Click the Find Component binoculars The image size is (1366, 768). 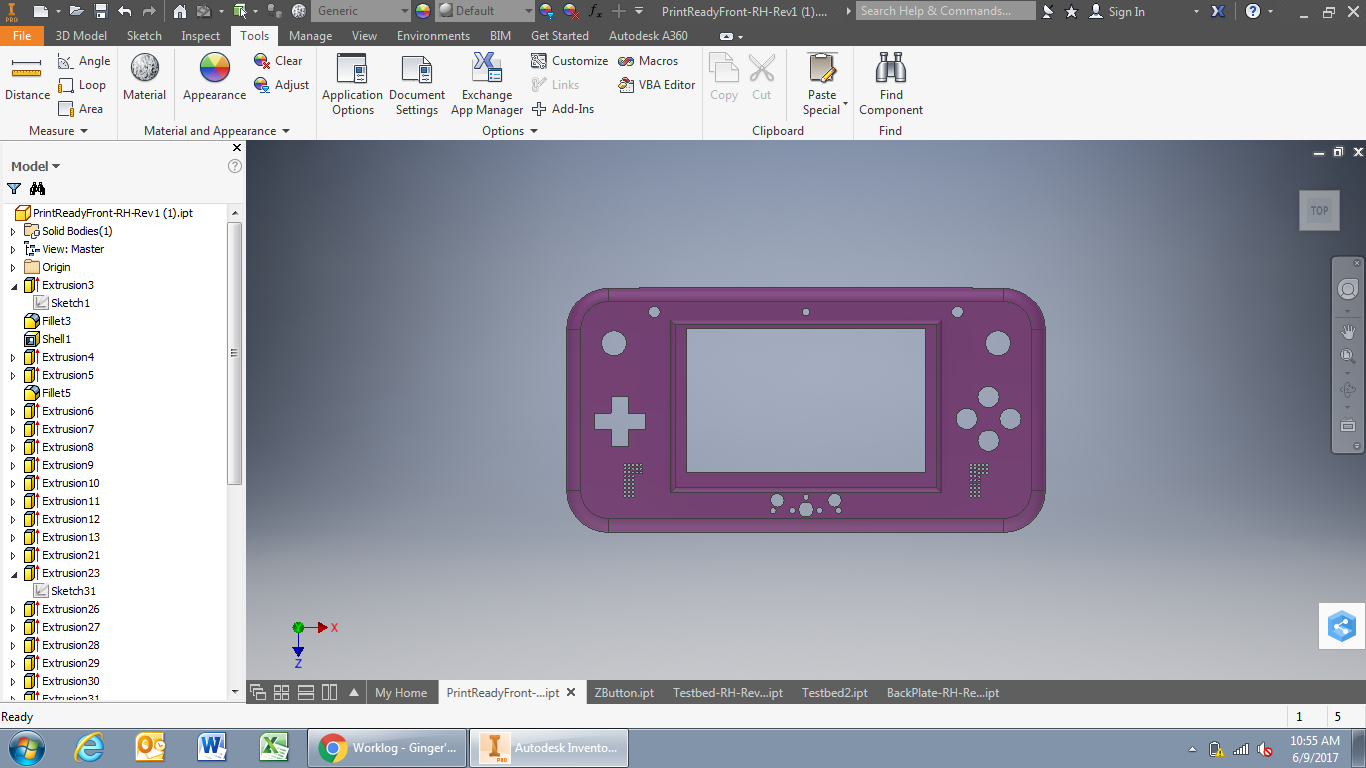tap(891, 85)
